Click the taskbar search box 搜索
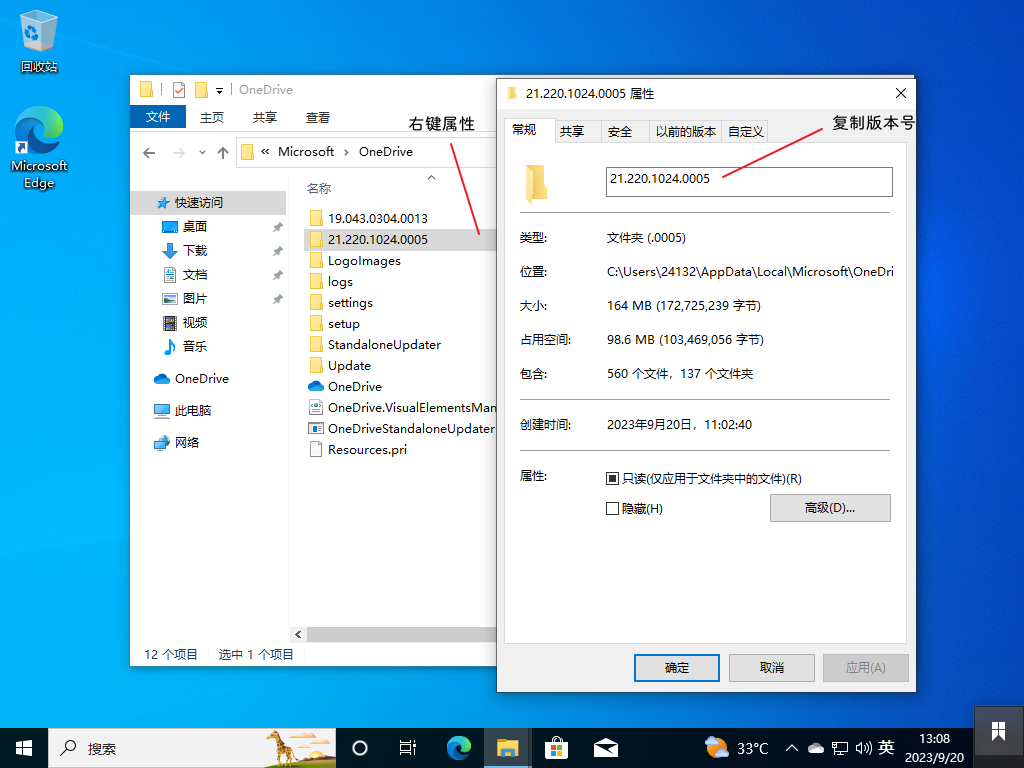 point(192,748)
